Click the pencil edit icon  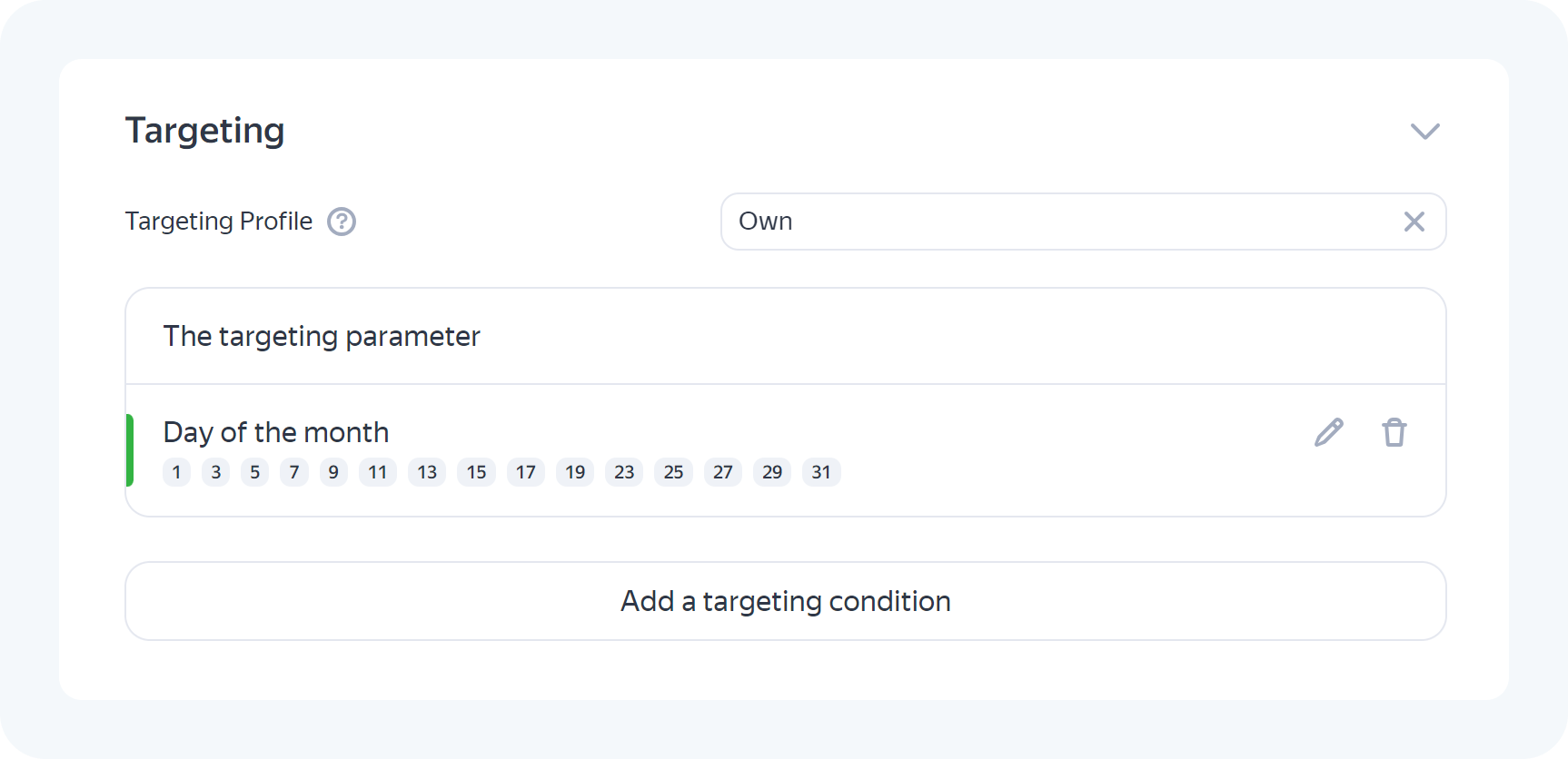click(x=1328, y=432)
